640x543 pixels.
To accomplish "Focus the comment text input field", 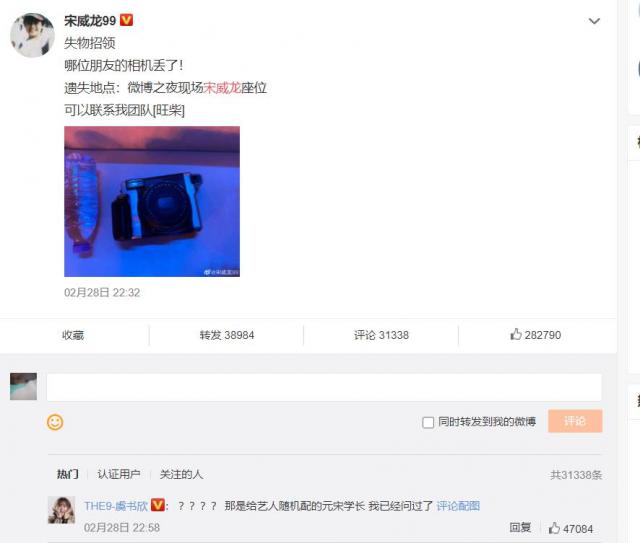I will (x=324, y=387).
